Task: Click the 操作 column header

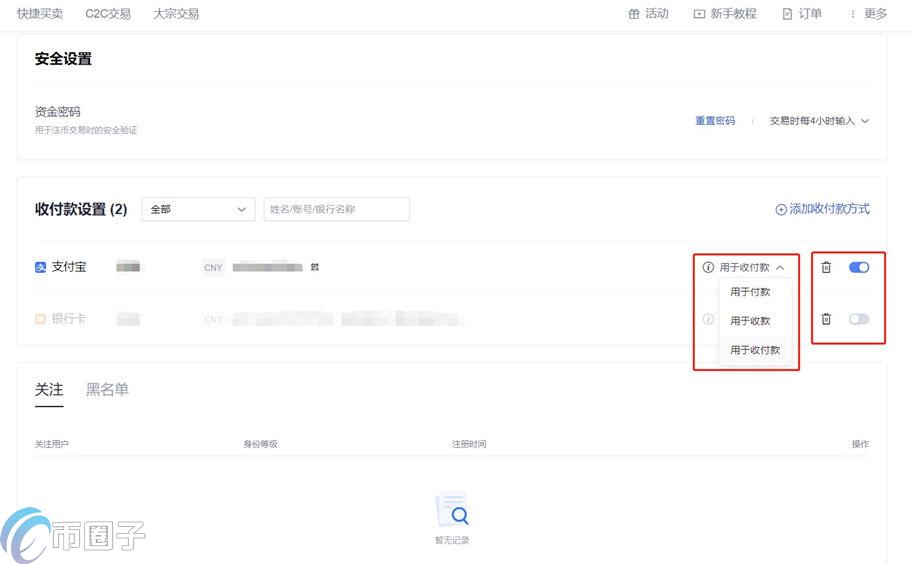Action: (x=860, y=444)
